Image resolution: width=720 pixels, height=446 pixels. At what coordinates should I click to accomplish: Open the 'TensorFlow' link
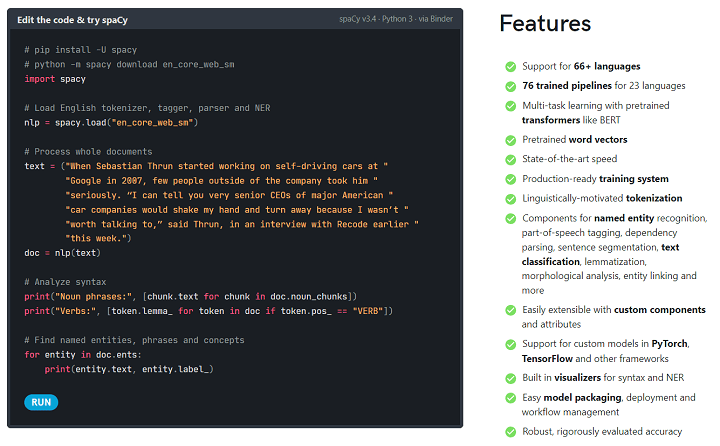click(547, 358)
